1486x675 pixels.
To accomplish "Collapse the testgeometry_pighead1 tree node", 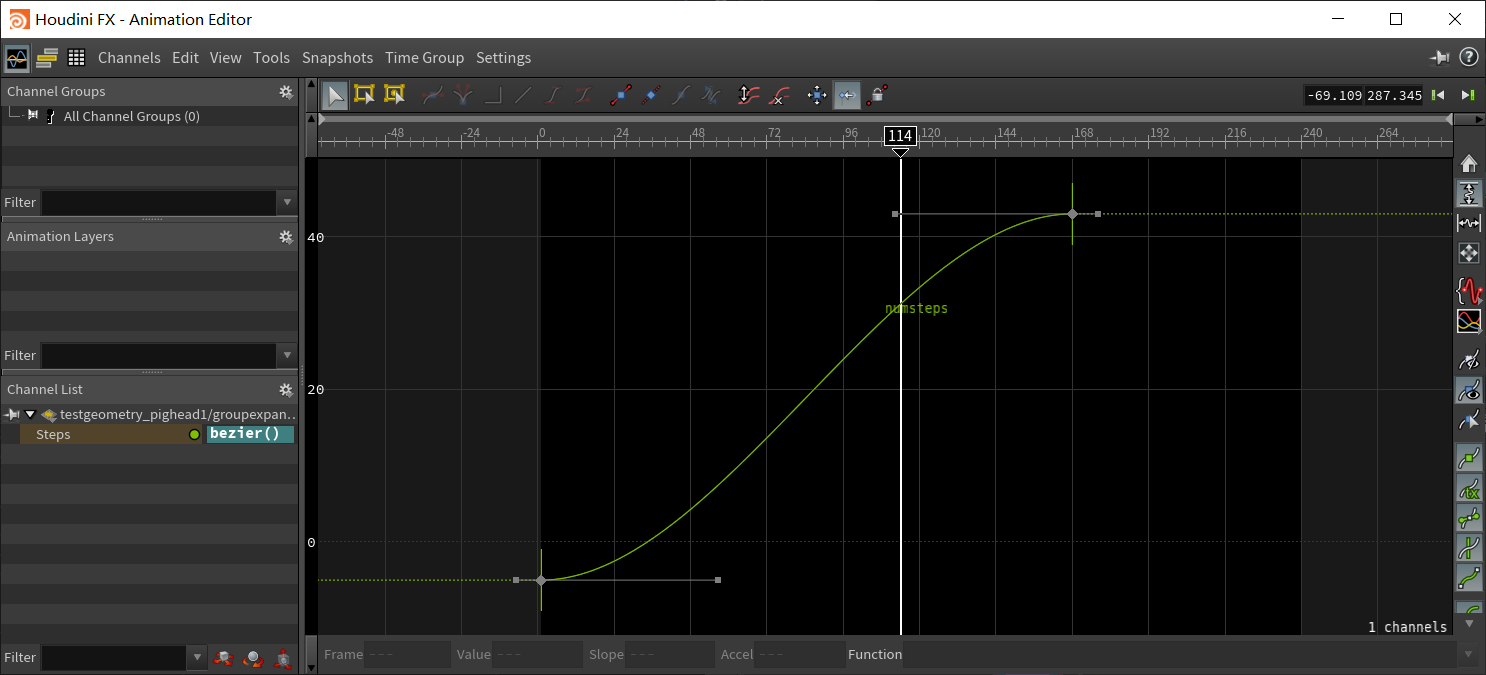I will coord(30,414).
